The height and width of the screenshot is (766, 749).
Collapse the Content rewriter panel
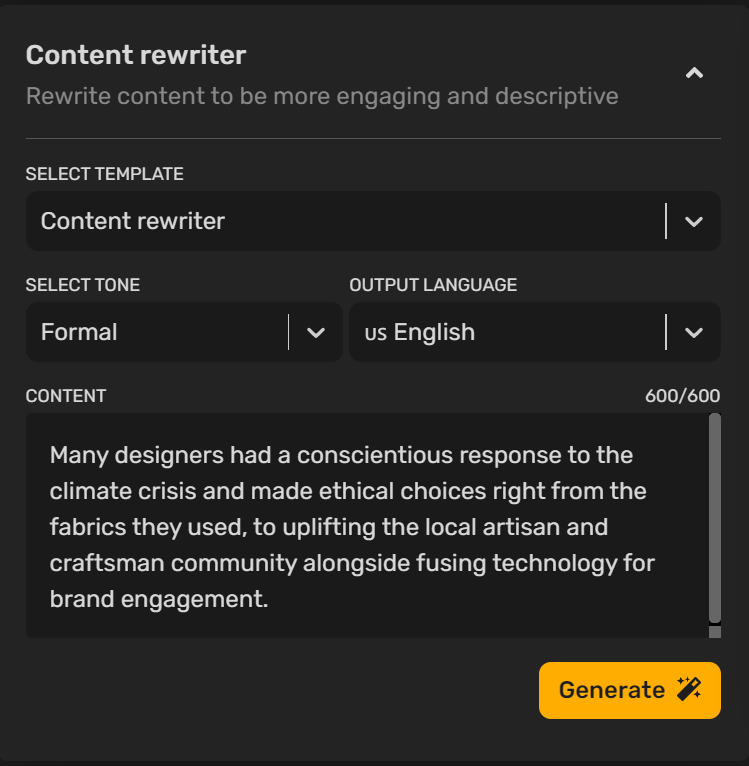(694, 73)
